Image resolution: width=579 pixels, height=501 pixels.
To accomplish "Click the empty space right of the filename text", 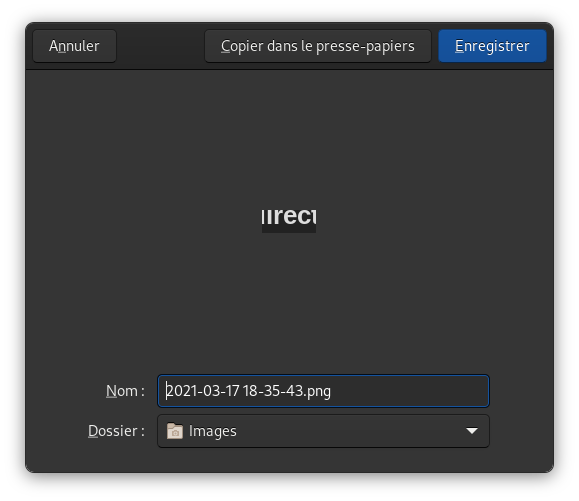I will [408, 391].
